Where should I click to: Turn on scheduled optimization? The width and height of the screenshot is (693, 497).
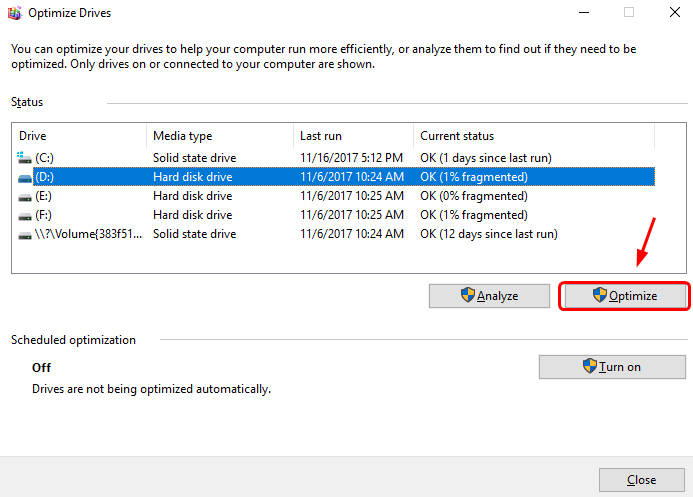coord(612,367)
